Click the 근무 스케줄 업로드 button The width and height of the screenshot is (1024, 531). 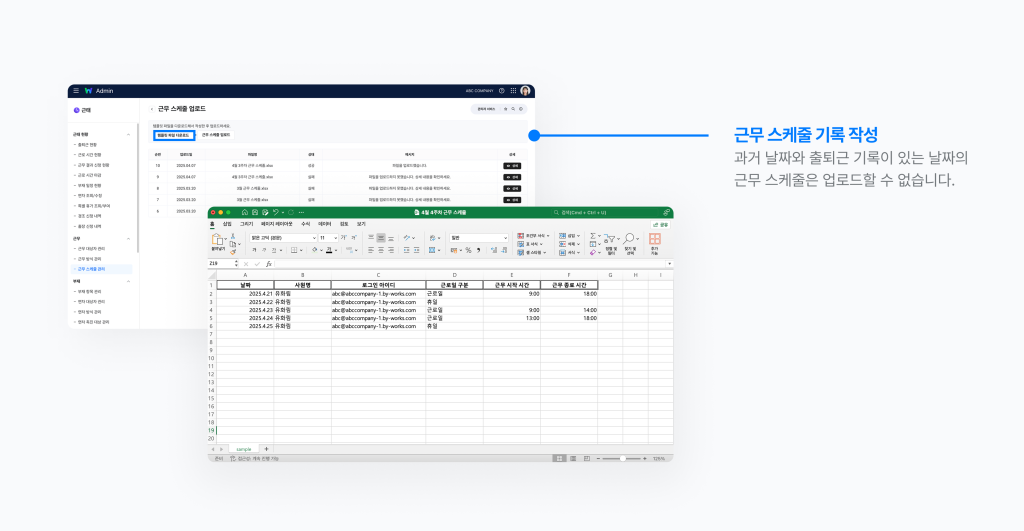point(216,135)
